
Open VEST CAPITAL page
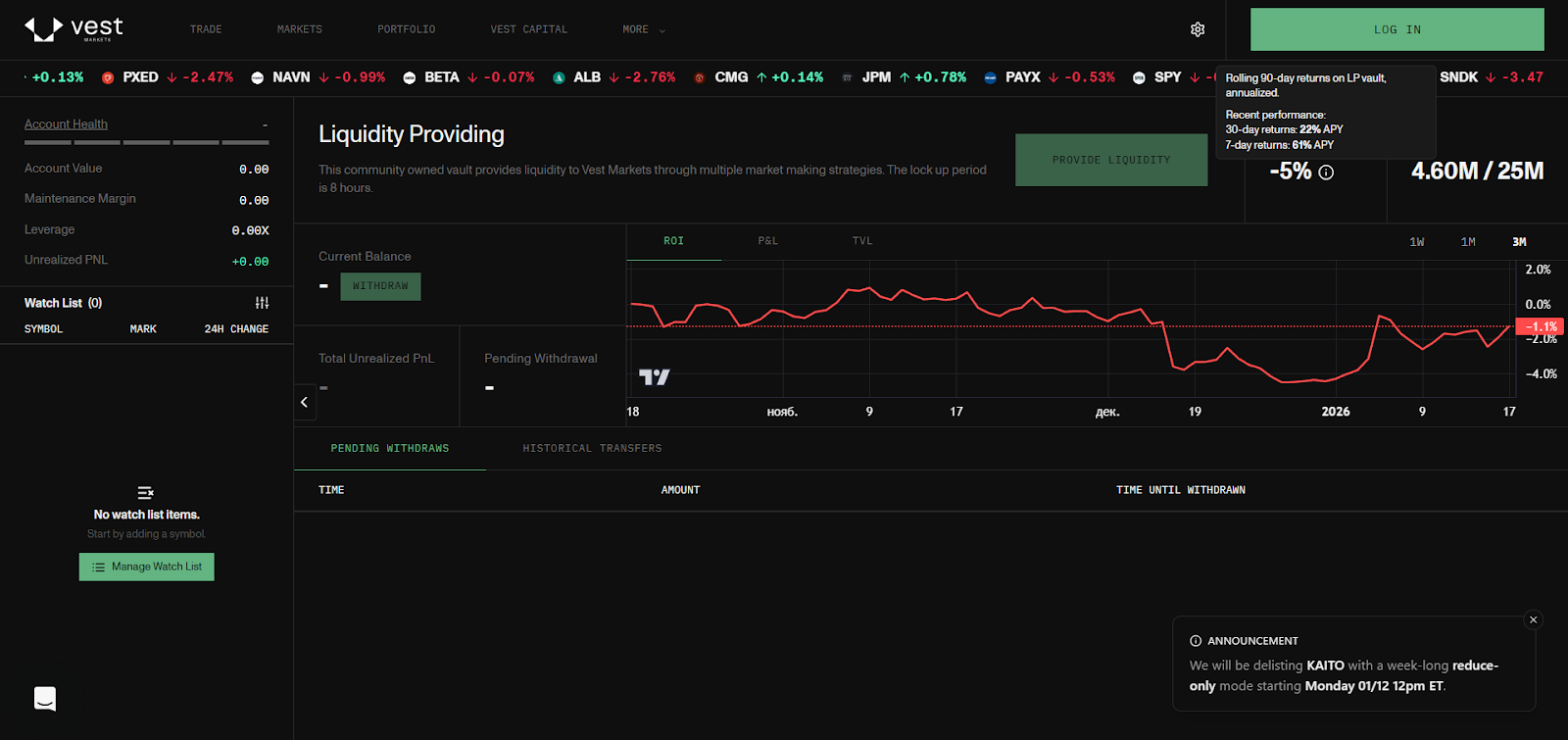tap(529, 29)
